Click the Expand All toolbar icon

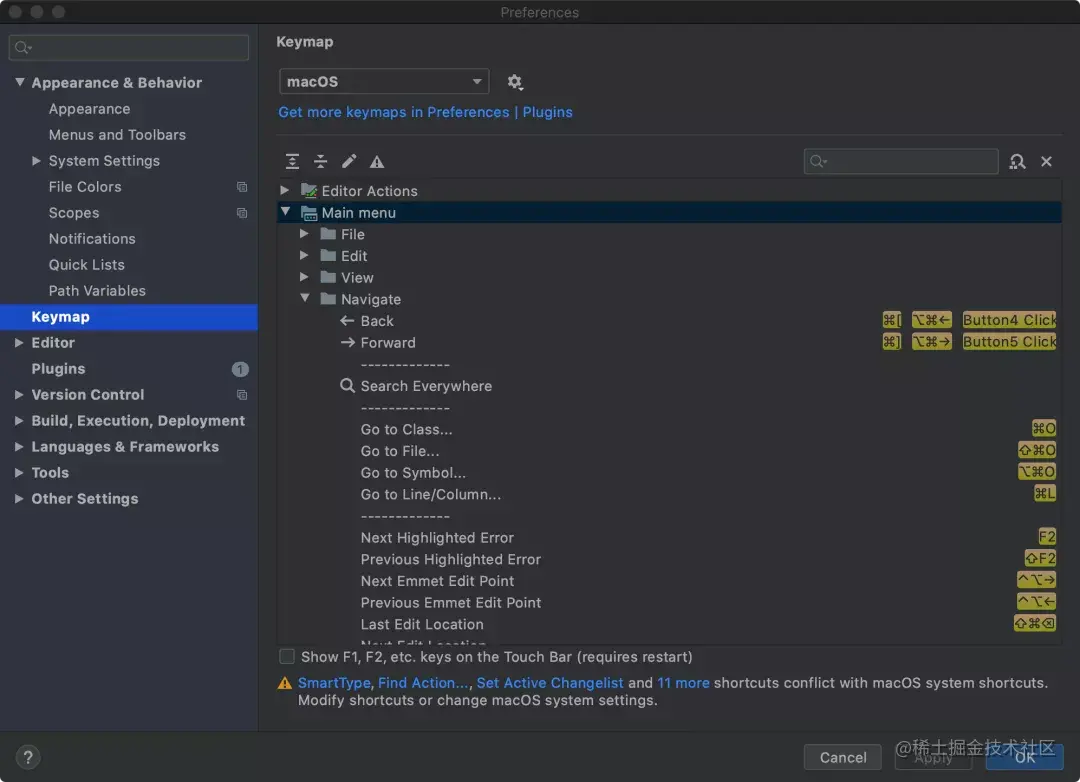(x=292, y=161)
